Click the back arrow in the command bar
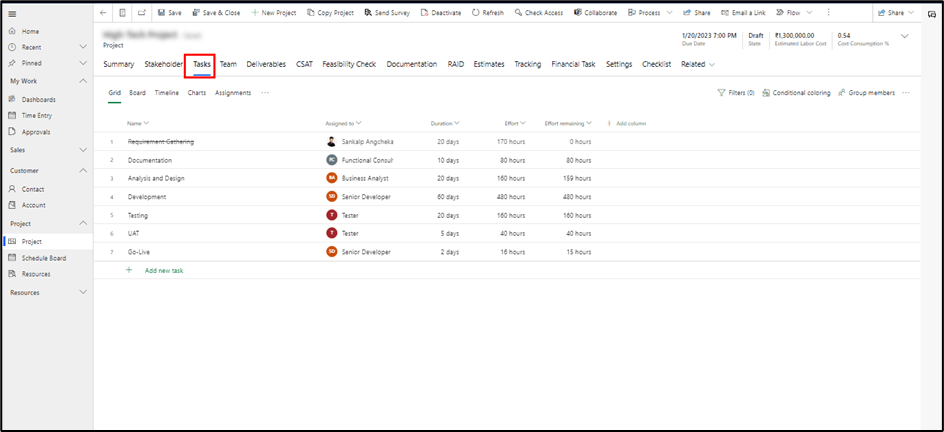The width and height of the screenshot is (944, 432). [104, 13]
